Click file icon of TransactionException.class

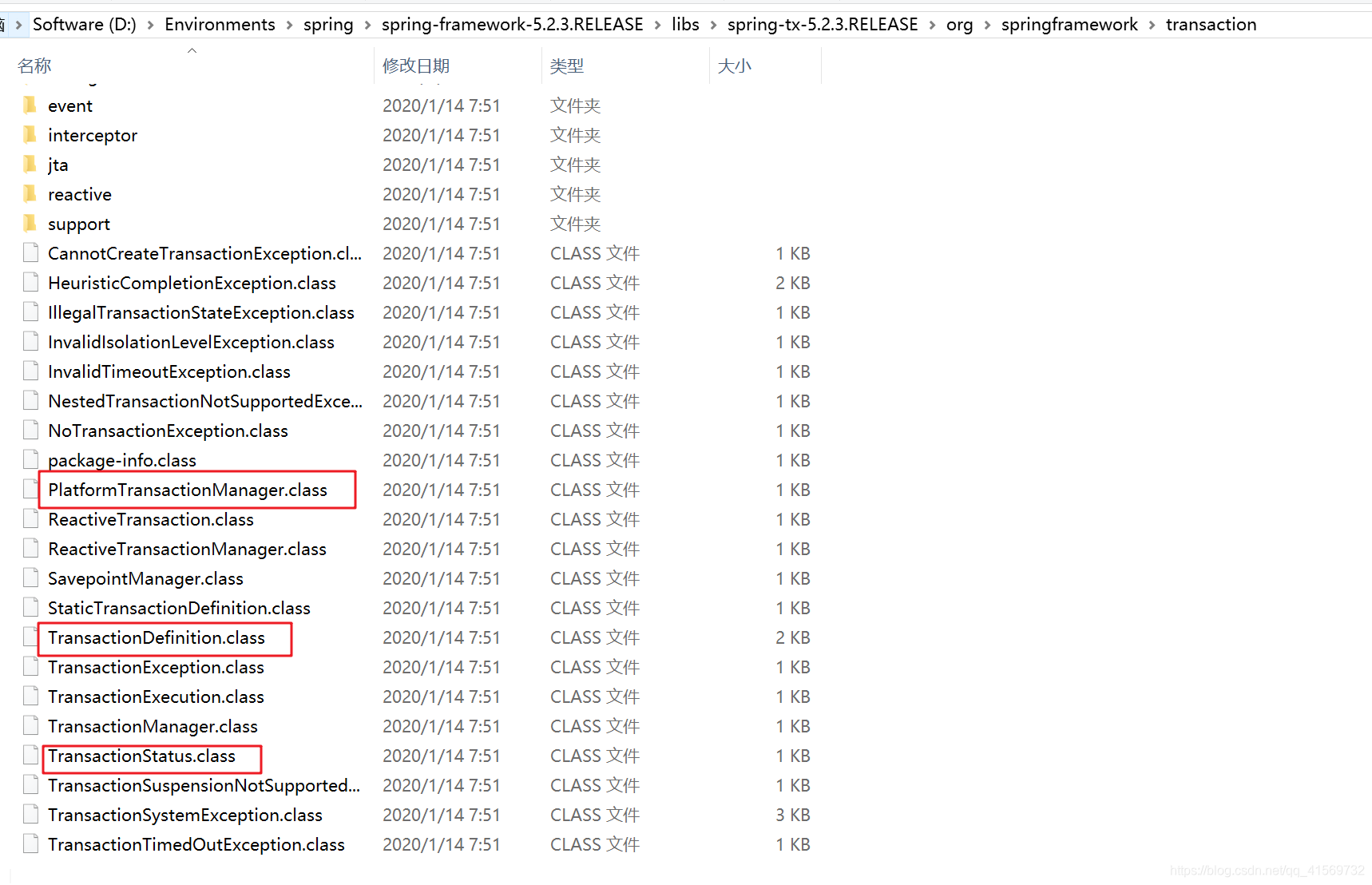pyautogui.click(x=30, y=667)
